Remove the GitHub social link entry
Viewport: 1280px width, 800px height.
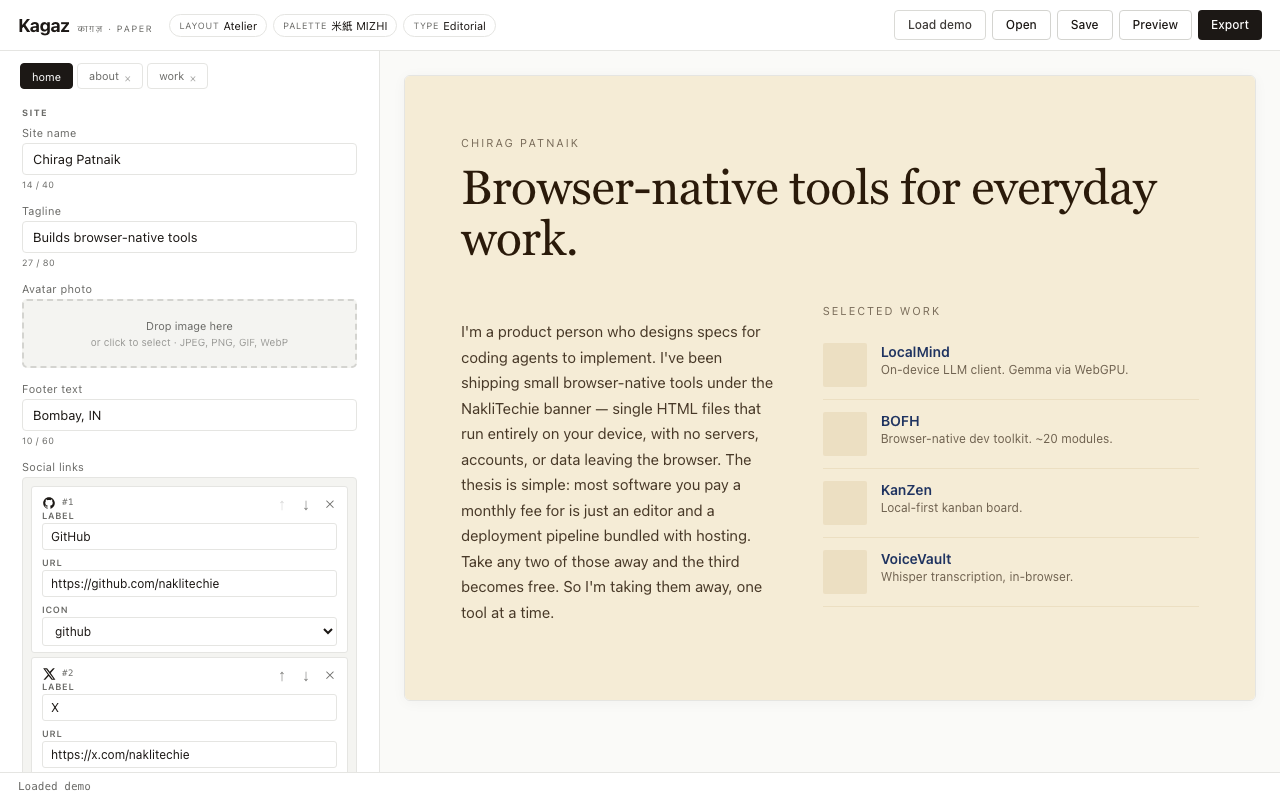click(330, 504)
